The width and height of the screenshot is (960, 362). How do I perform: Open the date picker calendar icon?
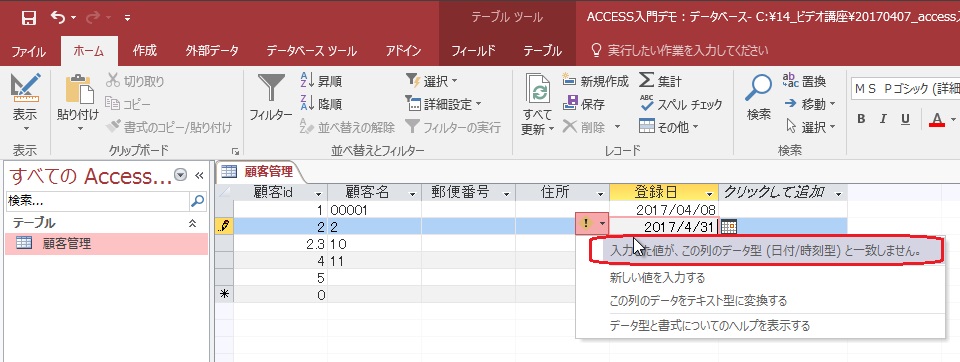pos(728,227)
